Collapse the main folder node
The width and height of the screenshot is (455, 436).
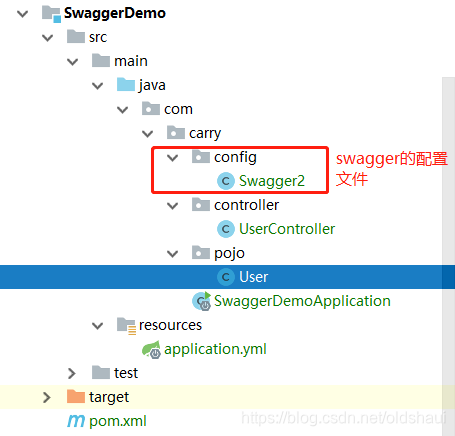(x=72, y=62)
